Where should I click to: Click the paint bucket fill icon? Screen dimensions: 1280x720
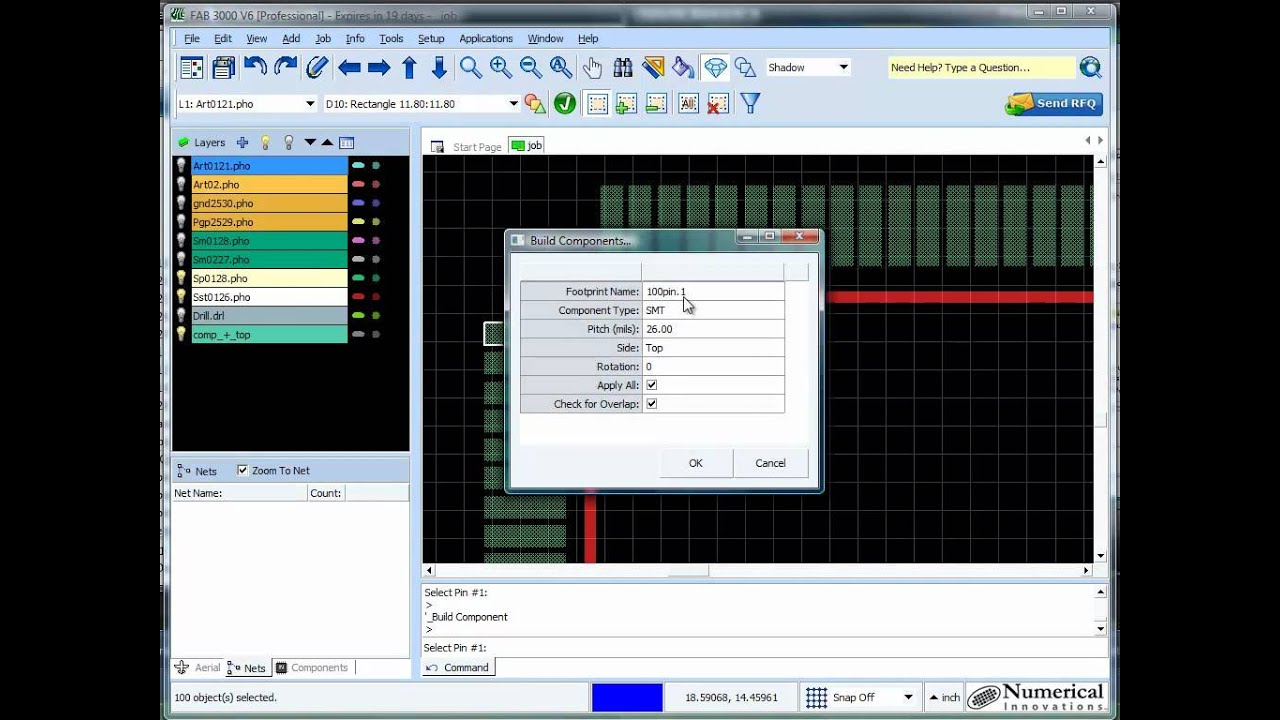[684, 67]
